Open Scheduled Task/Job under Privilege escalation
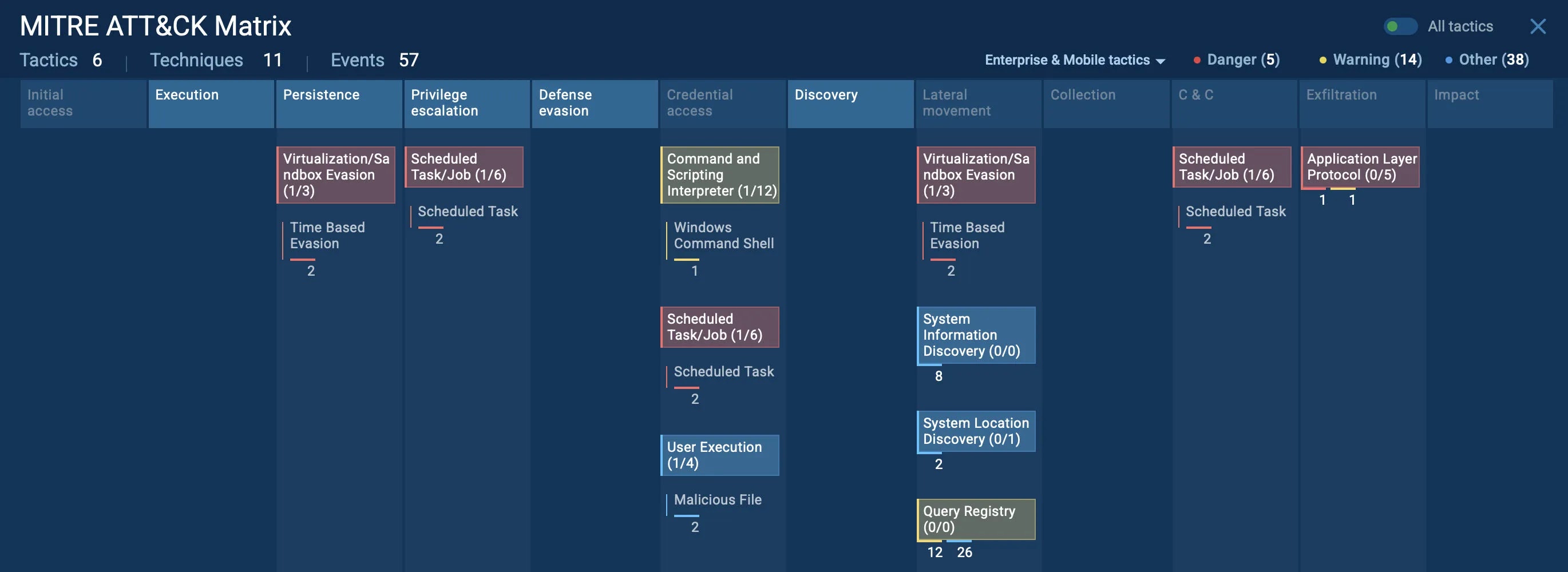 [x=464, y=166]
